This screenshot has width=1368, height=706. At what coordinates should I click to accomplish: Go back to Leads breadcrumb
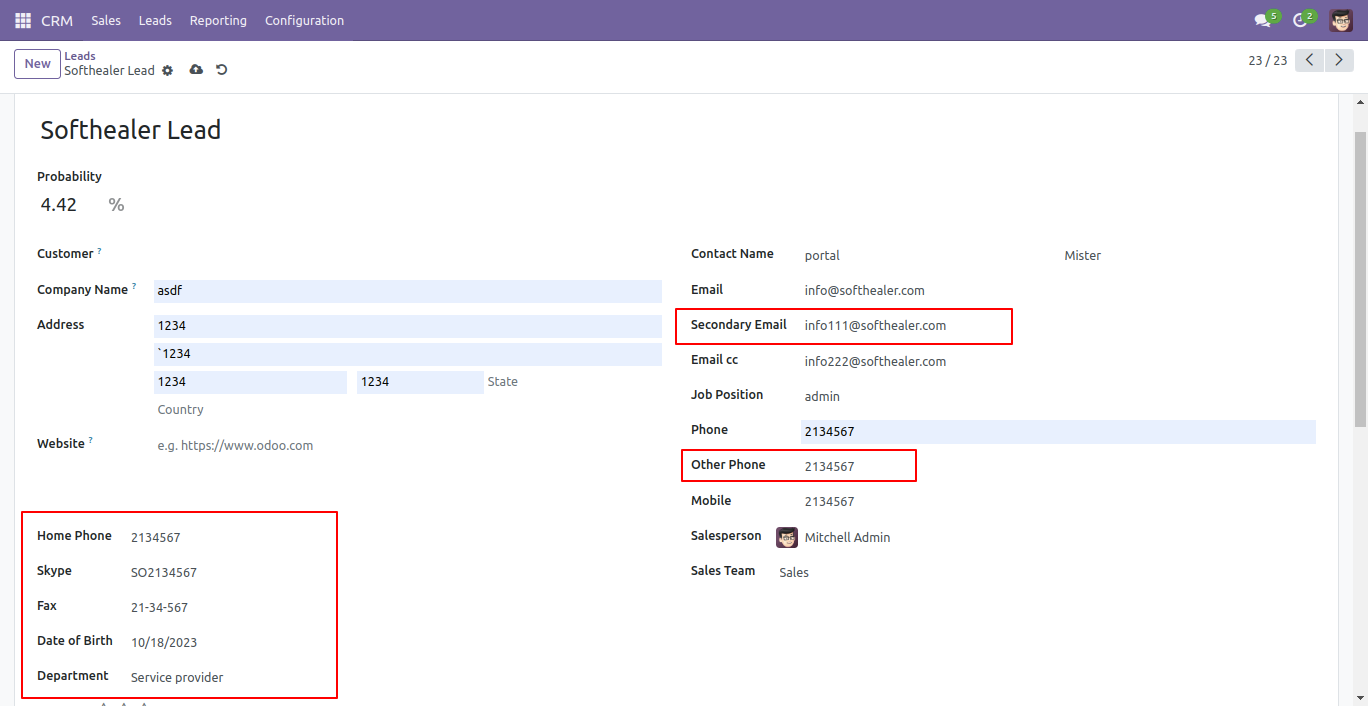[80, 56]
